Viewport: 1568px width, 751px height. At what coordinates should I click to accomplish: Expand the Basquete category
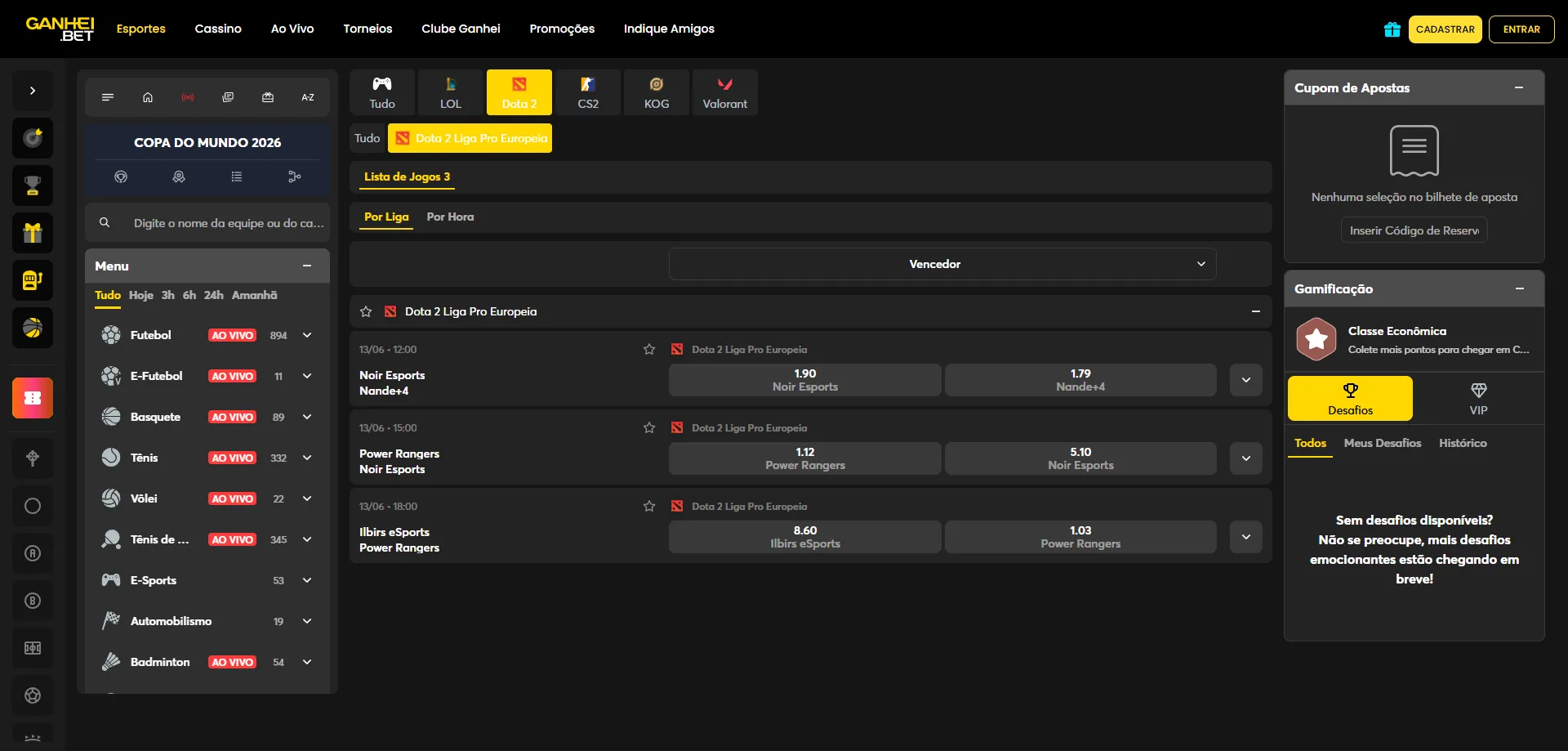[x=307, y=417]
